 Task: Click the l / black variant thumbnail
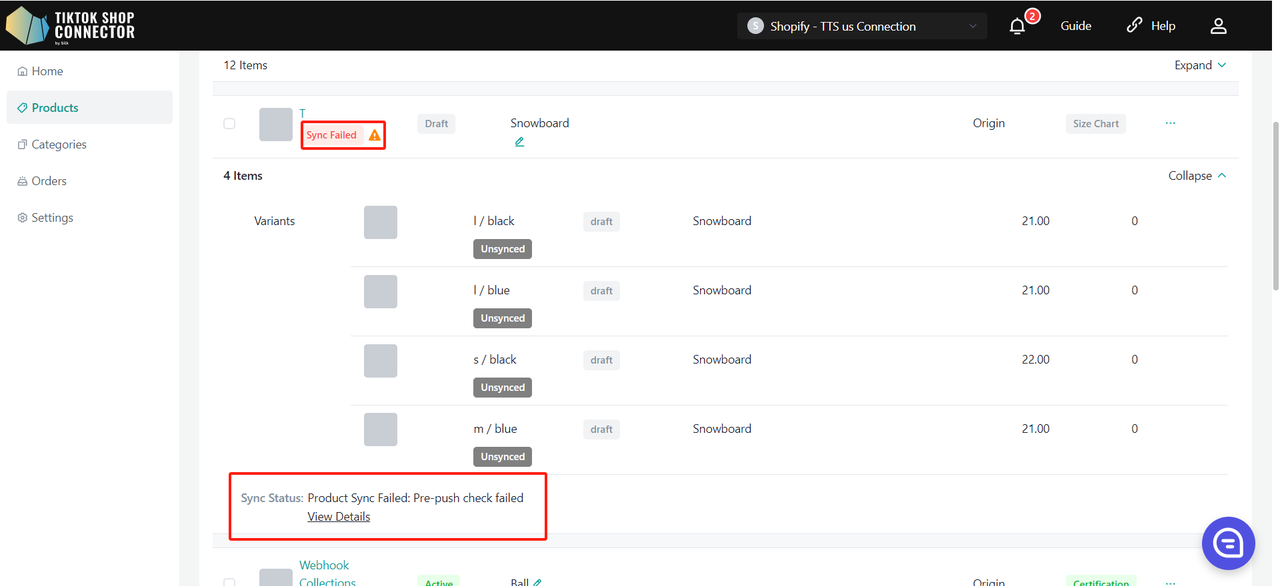tap(380, 222)
